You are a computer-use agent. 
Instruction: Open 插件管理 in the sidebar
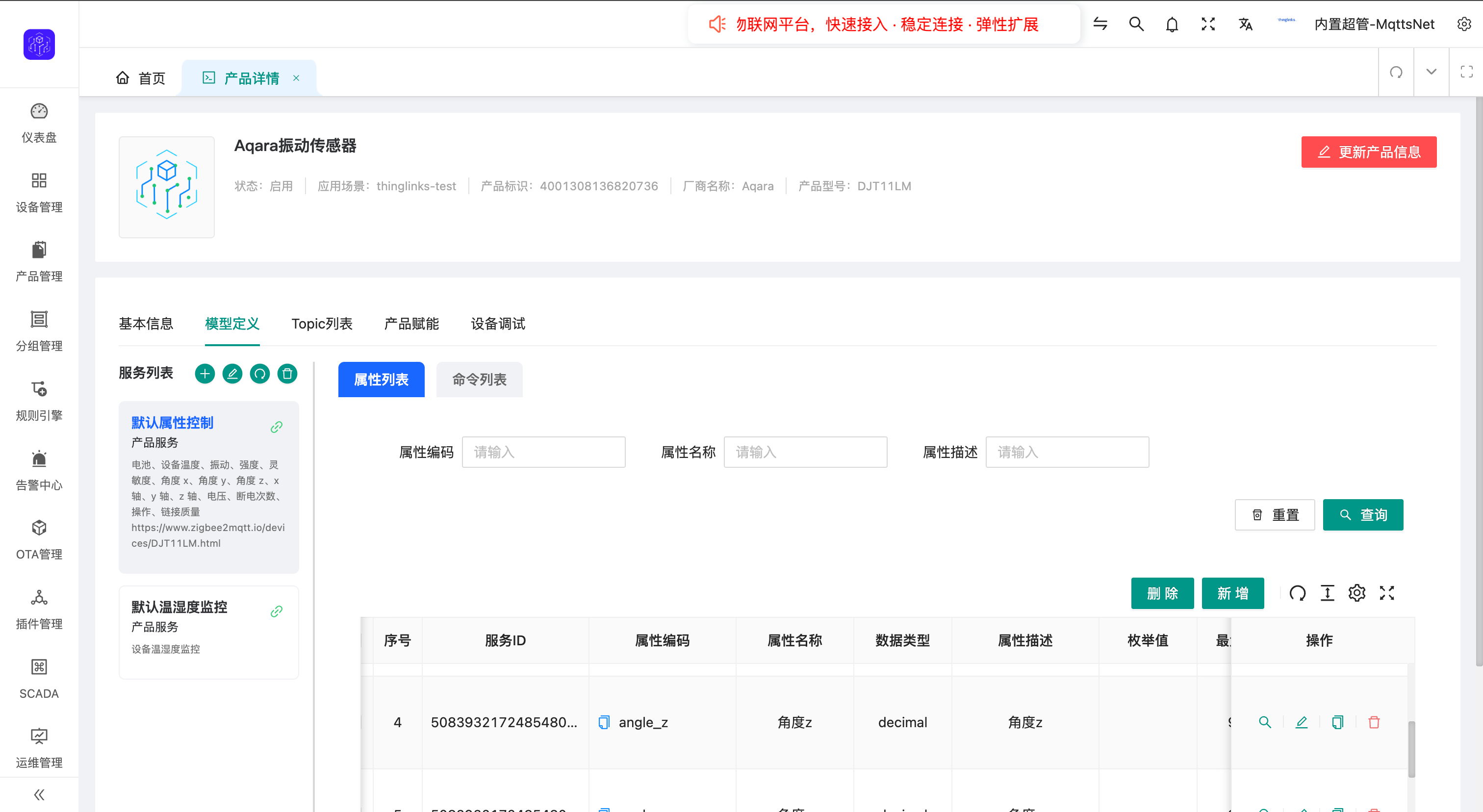point(39,609)
